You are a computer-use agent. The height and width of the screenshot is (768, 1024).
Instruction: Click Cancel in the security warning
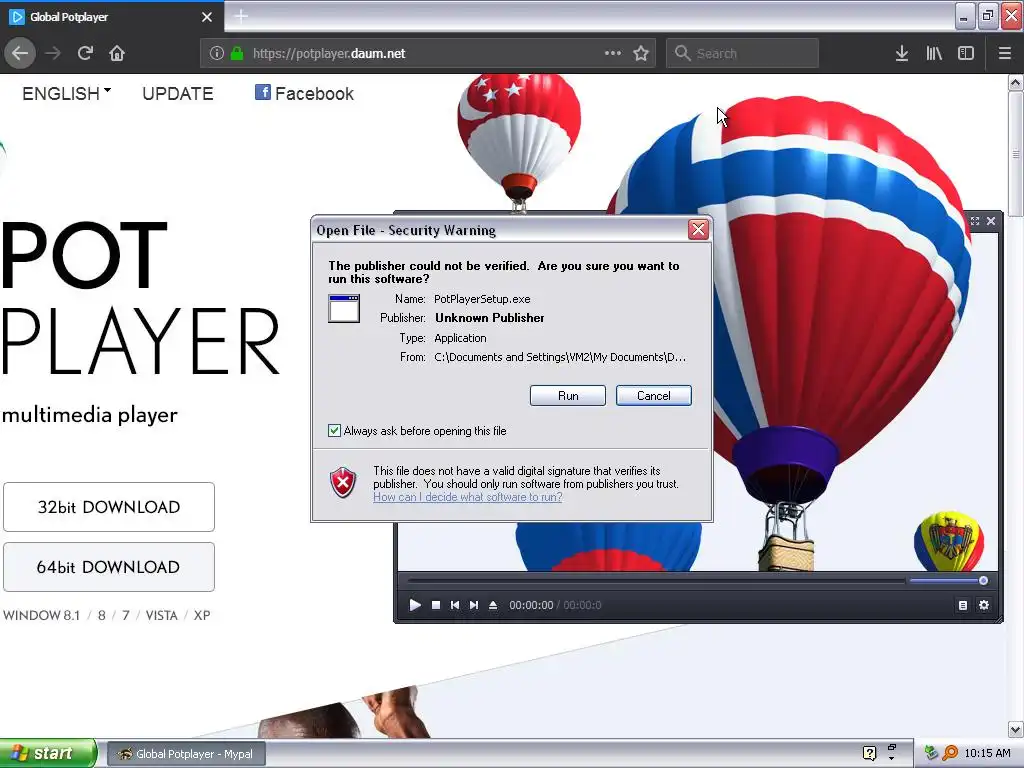654,396
